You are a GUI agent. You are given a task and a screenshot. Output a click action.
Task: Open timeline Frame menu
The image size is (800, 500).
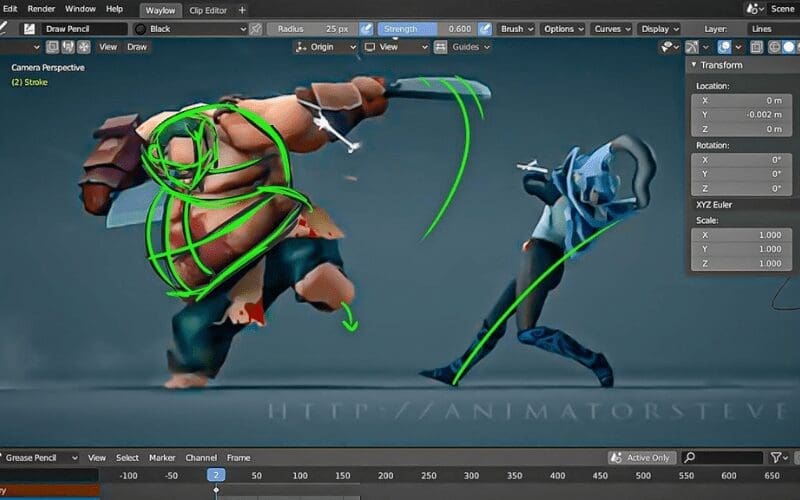coord(238,458)
